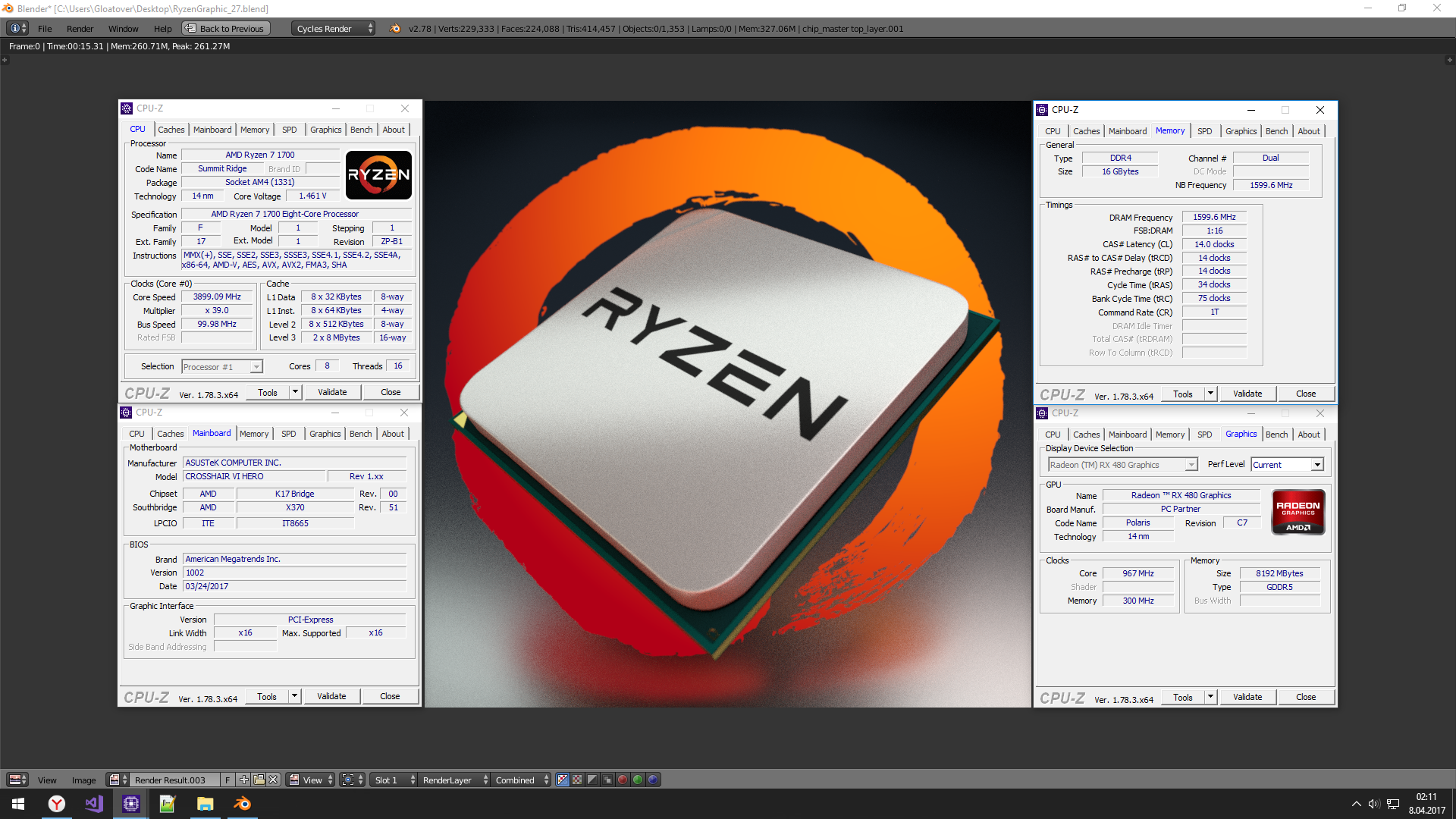
Task: Open the Windows Start menu
Action: [18, 804]
